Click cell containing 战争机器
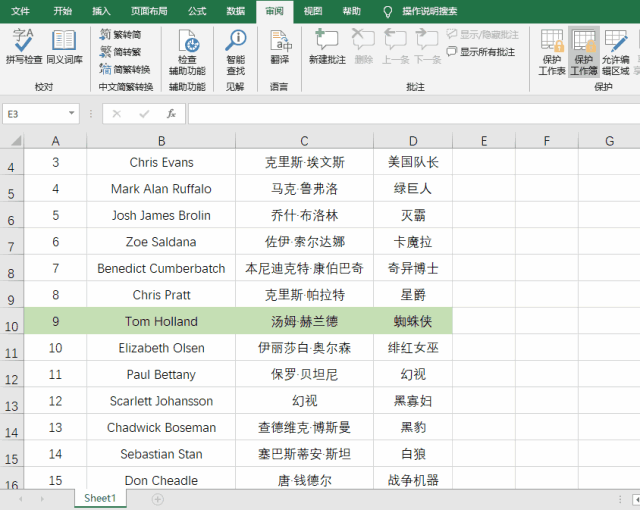 pos(413,480)
